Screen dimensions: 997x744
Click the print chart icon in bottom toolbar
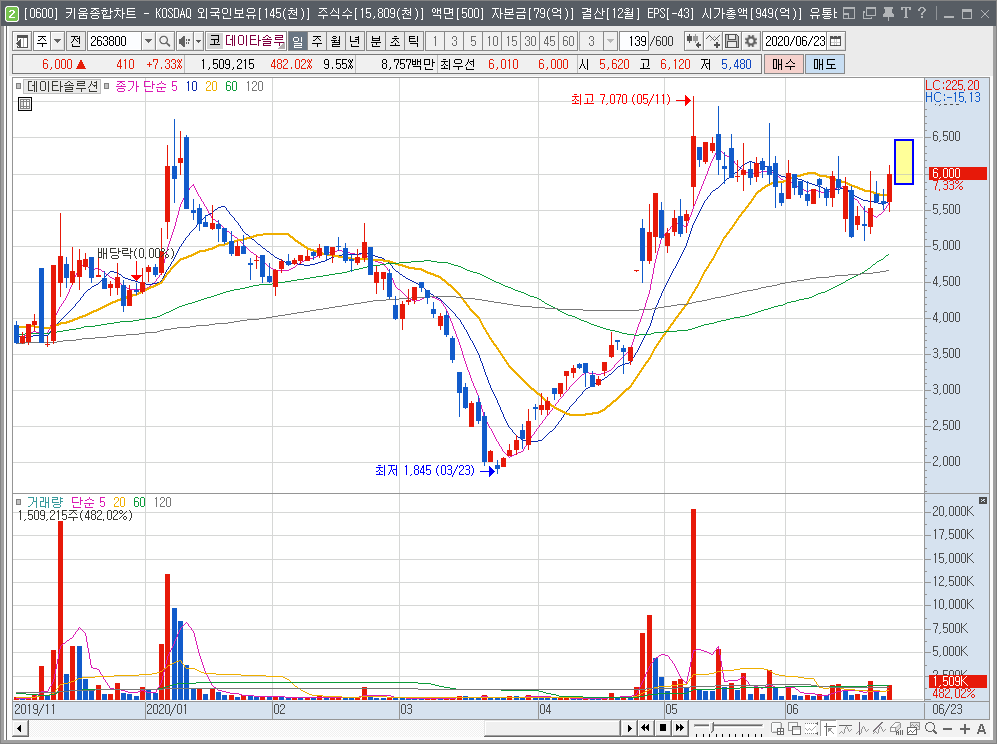[x=897, y=728]
